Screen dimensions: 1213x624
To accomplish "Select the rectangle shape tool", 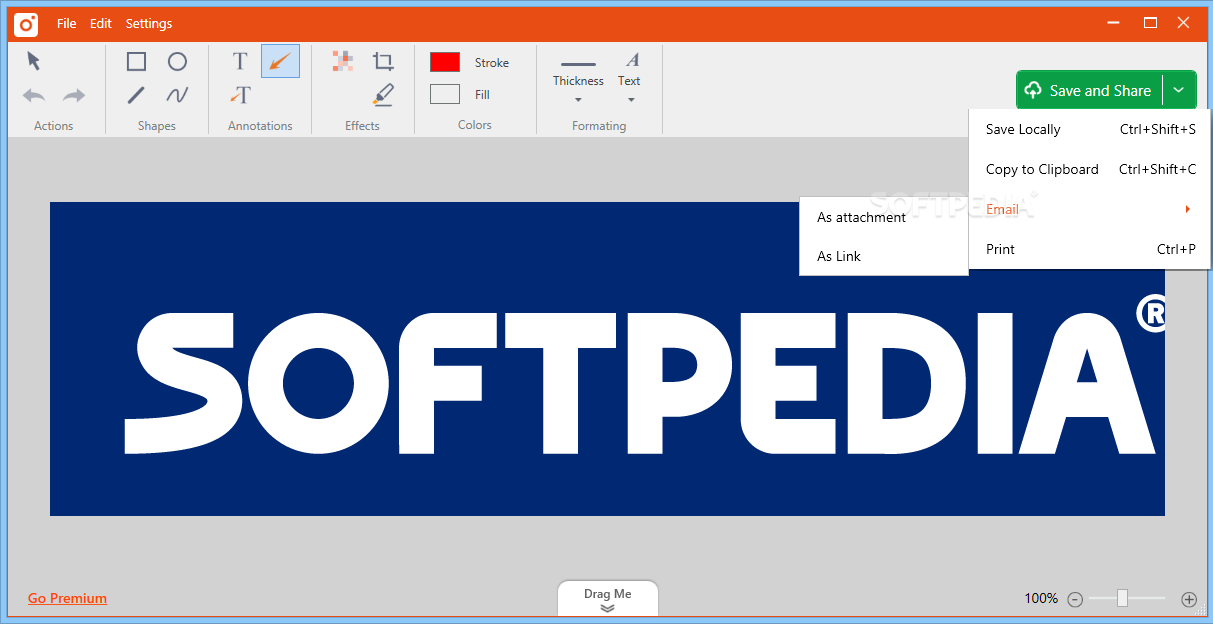I will (x=137, y=62).
